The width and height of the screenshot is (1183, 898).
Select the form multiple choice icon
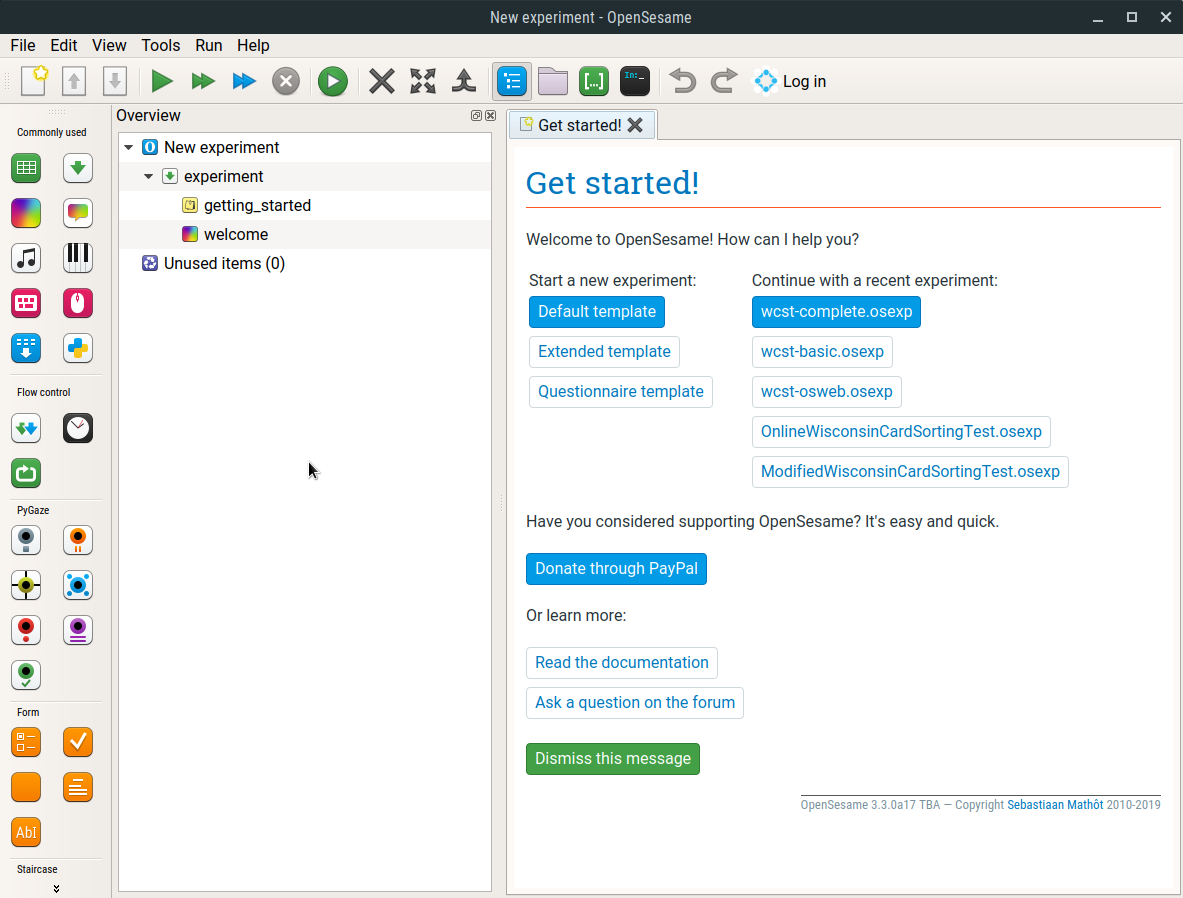point(26,742)
